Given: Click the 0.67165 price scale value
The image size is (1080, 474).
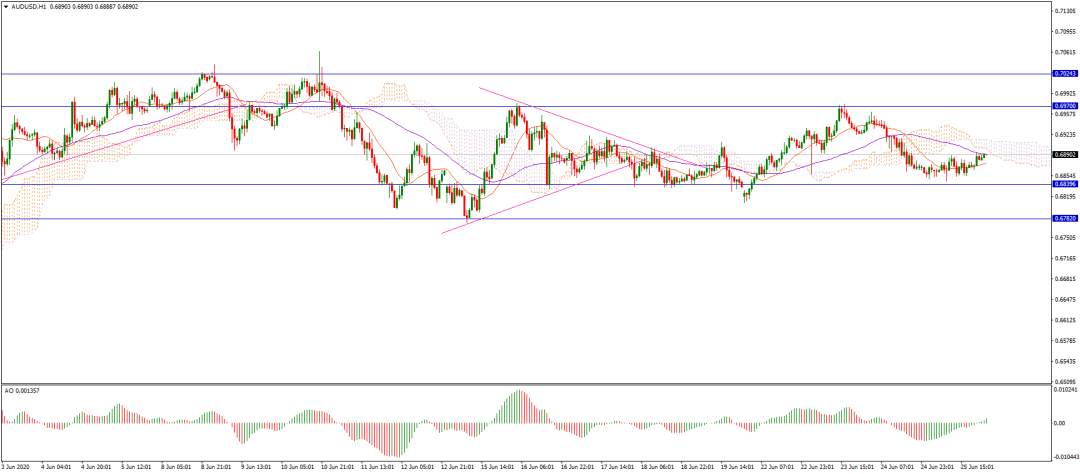Looking at the screenshot, I should point(1064,258).
